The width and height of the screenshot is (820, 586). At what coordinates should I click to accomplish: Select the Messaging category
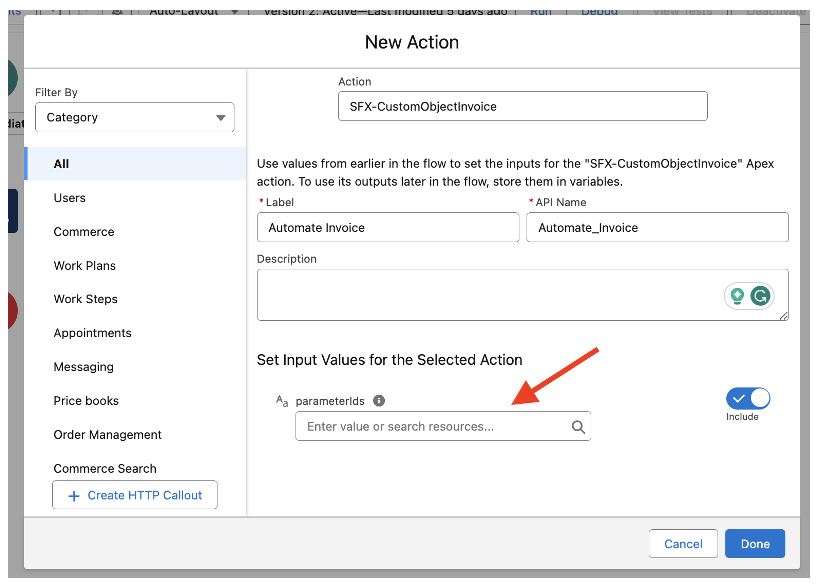84,367
